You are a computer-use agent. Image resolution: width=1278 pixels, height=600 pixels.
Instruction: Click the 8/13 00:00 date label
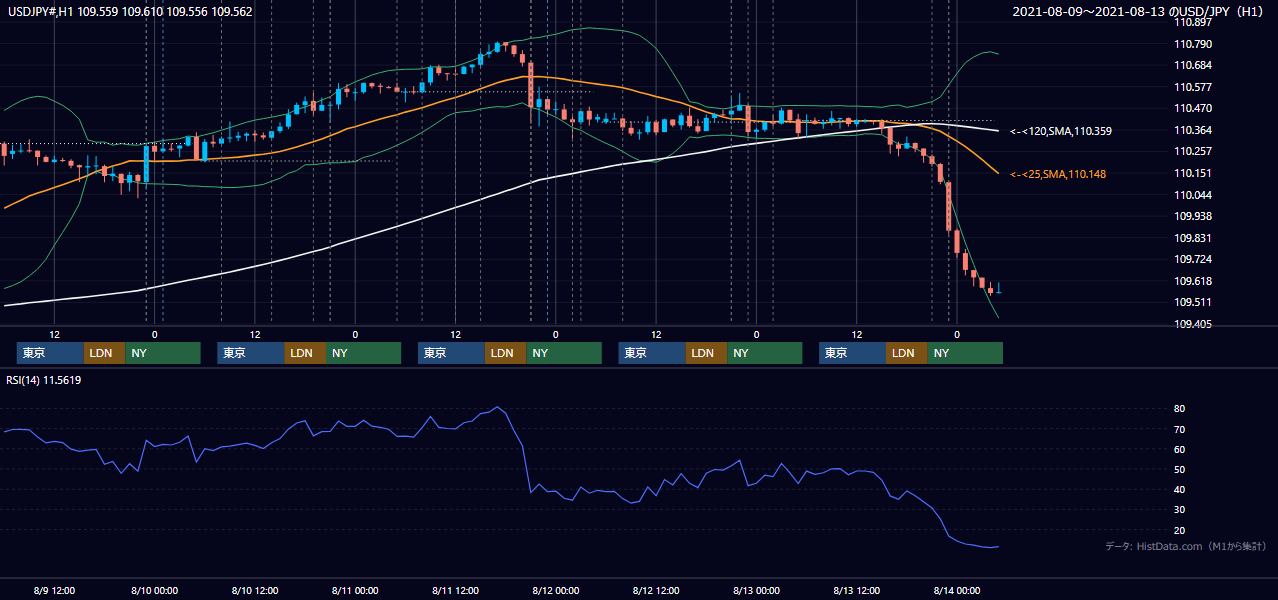pos(756,590)
